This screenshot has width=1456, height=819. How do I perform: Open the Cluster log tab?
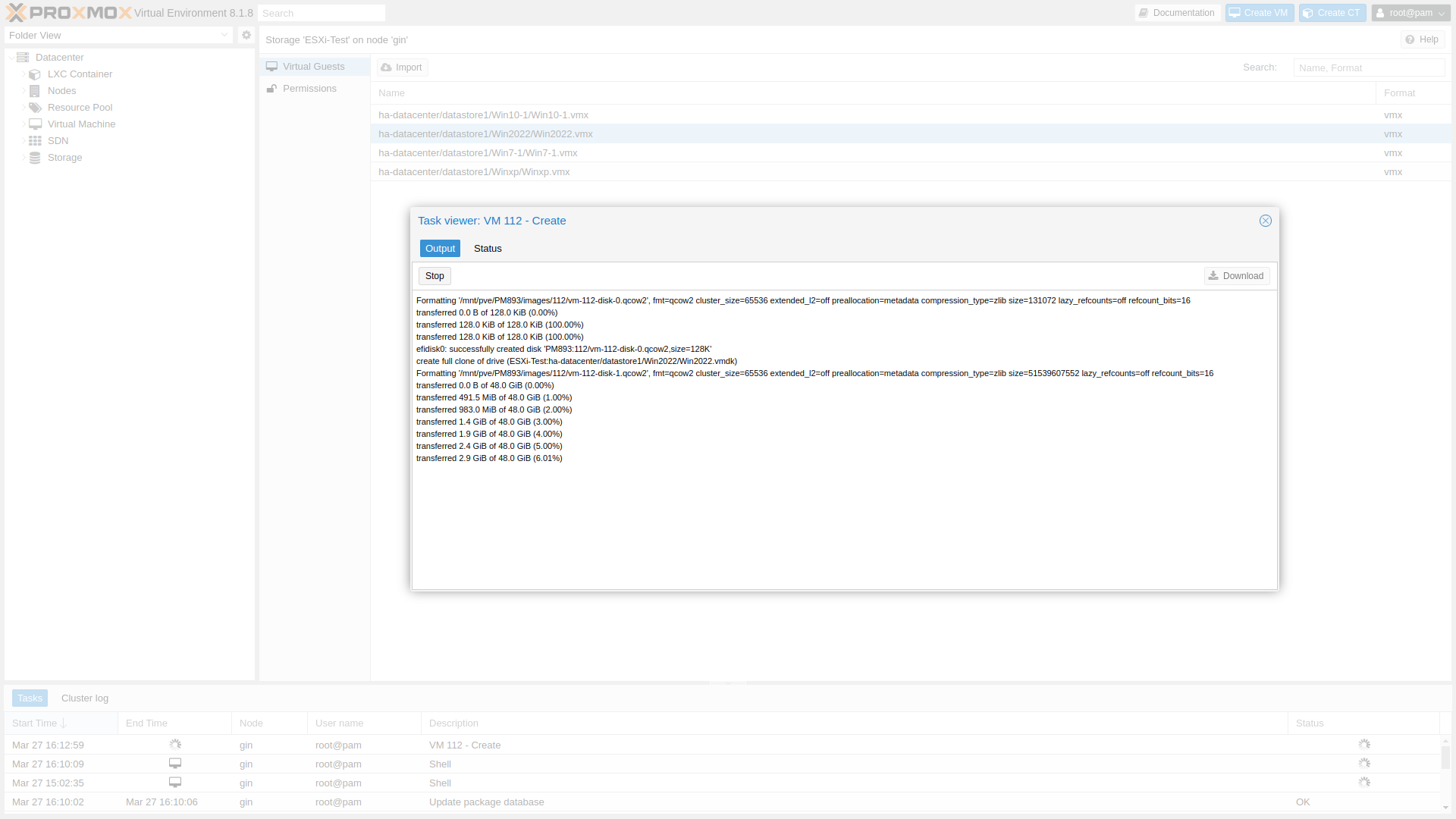pos(85,698)
